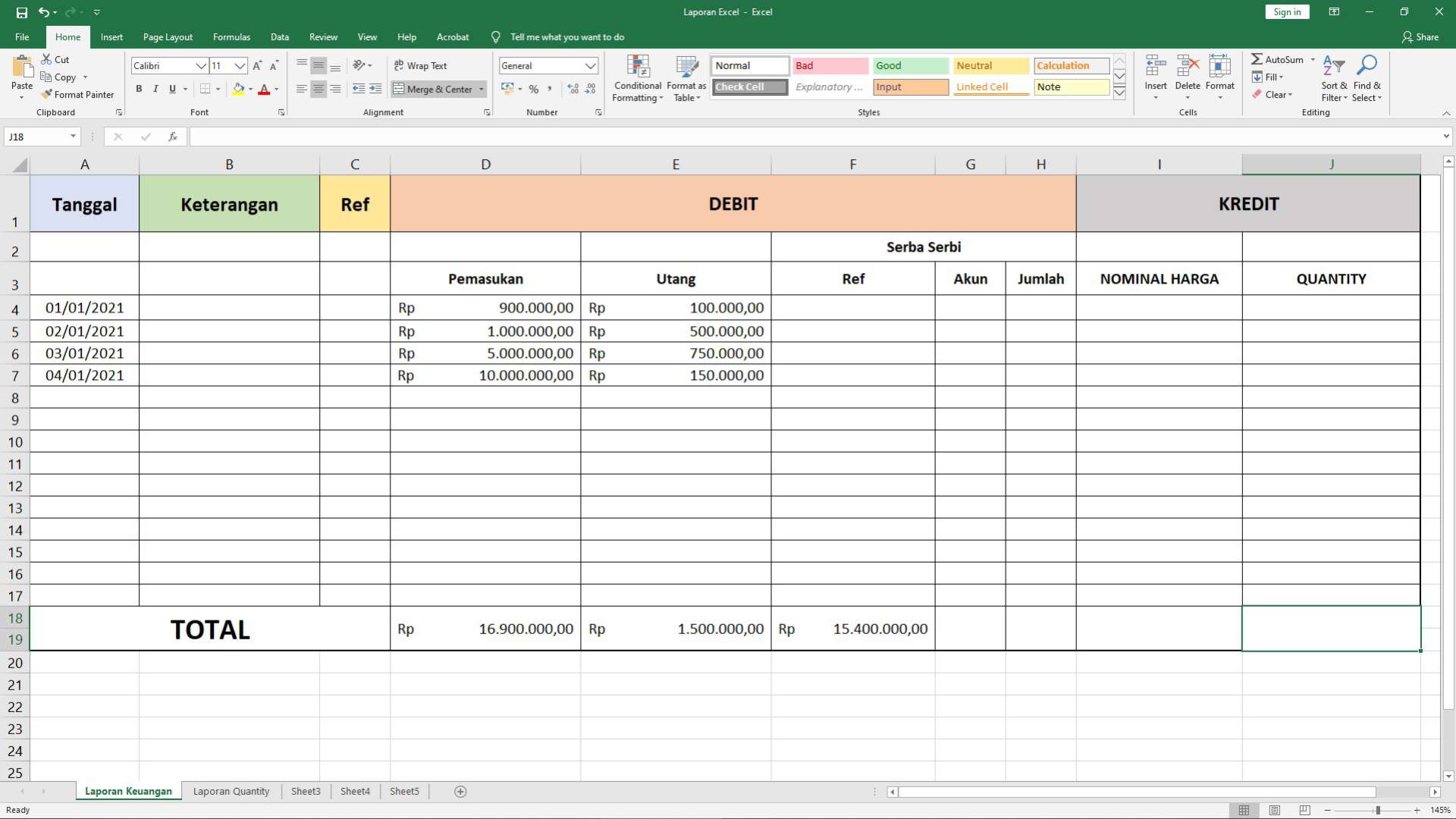Screen dimensions: 1456x819
Task: Click the Conditional Formatting icon
Action: [x=638, y=67]
